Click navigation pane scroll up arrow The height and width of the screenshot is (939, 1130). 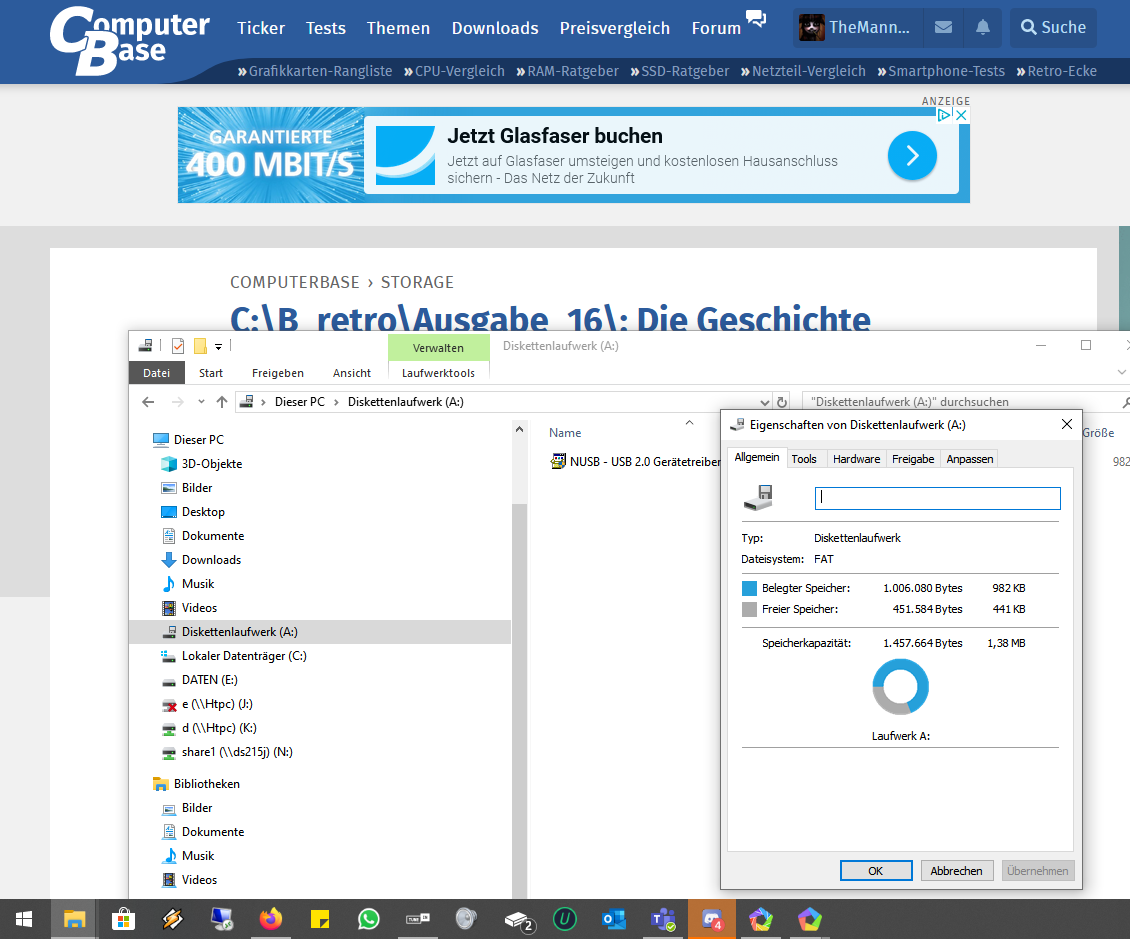point(519,429)
